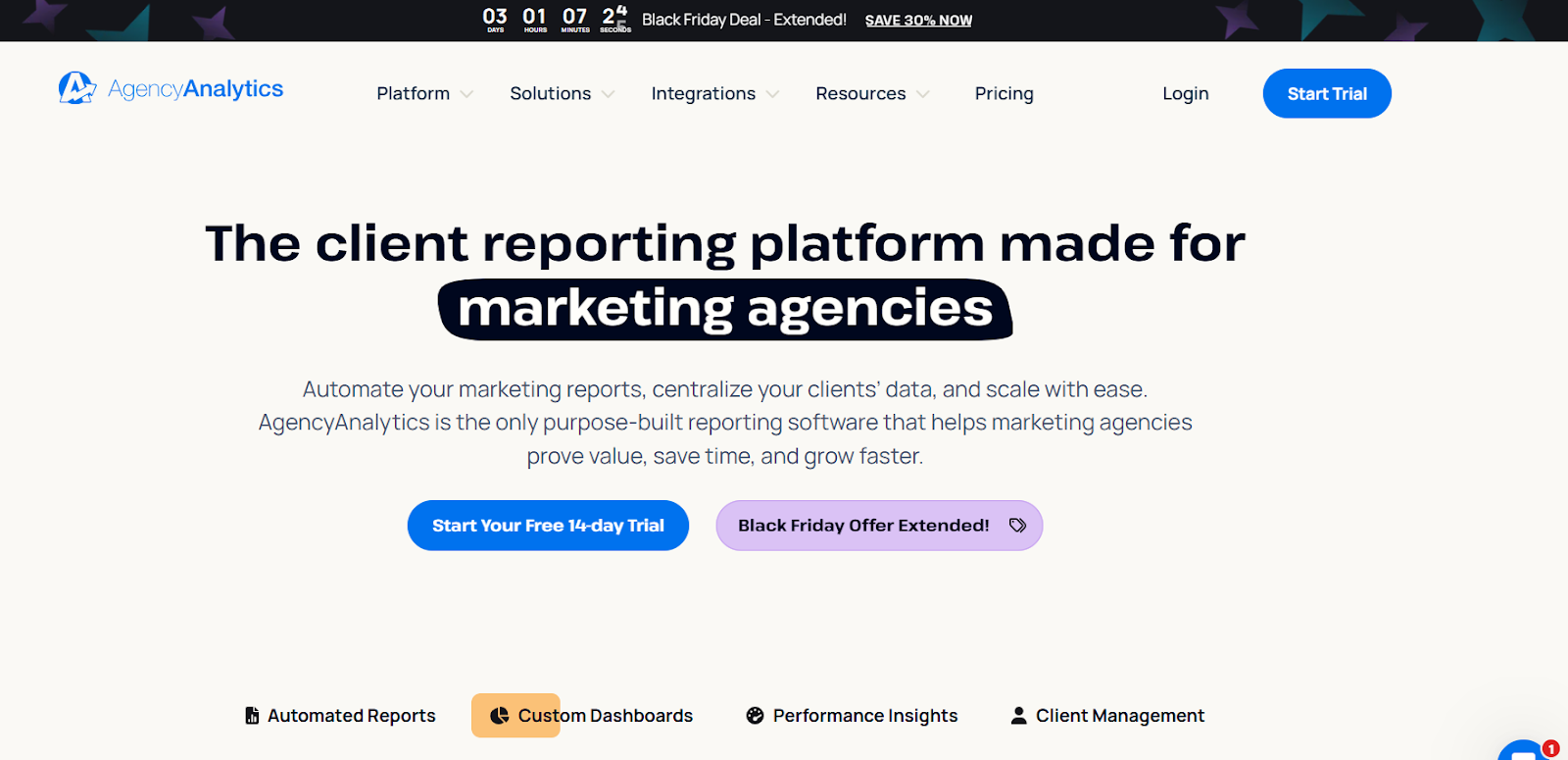Select the Client Management tab

click(1107, 716)
